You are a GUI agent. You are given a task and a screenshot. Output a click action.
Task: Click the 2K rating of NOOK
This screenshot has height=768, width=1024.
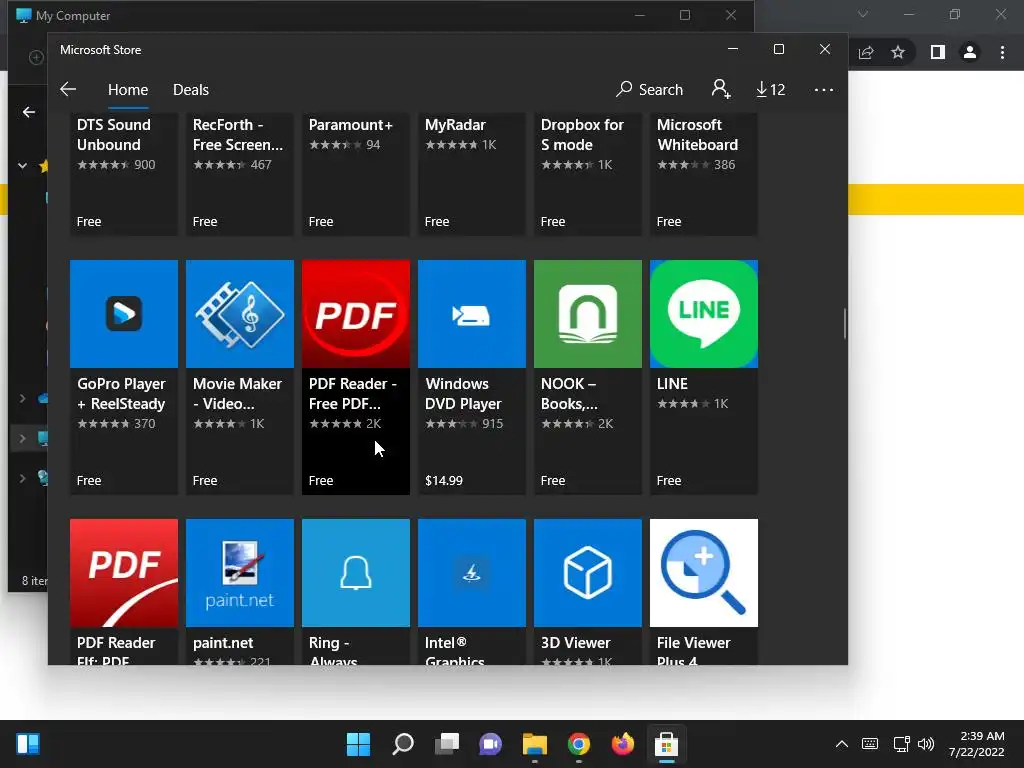(x=605, y=424)
